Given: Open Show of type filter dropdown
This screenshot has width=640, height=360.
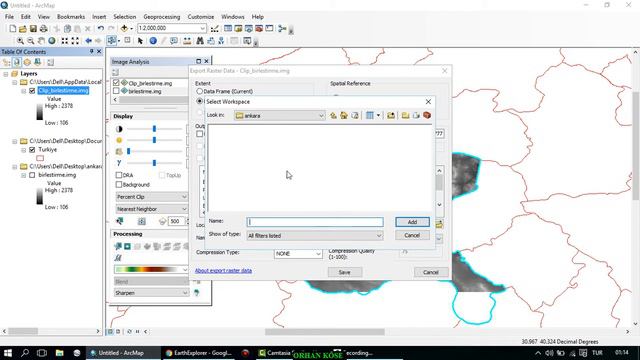Looking at the screenshot, I should tap(379, 236).
